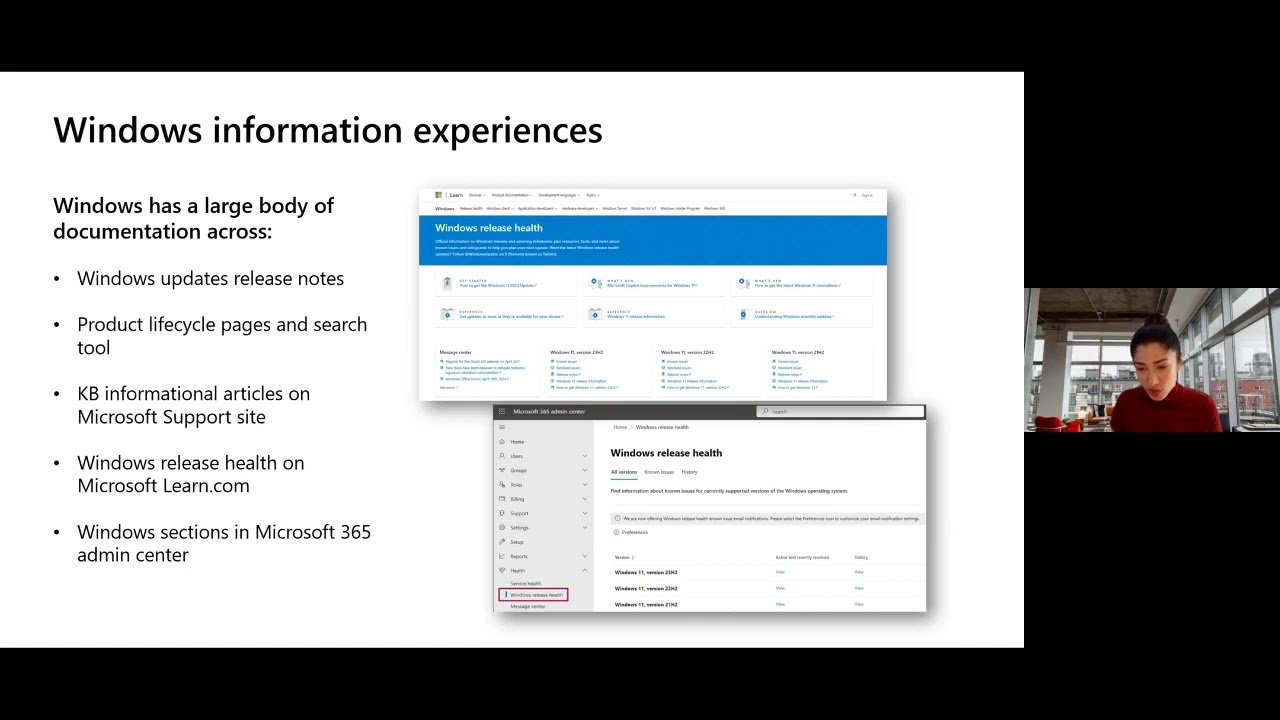Open the Development languages dropdown
This screenshot has width=1280, height=720.
click(x=559, y=195)
